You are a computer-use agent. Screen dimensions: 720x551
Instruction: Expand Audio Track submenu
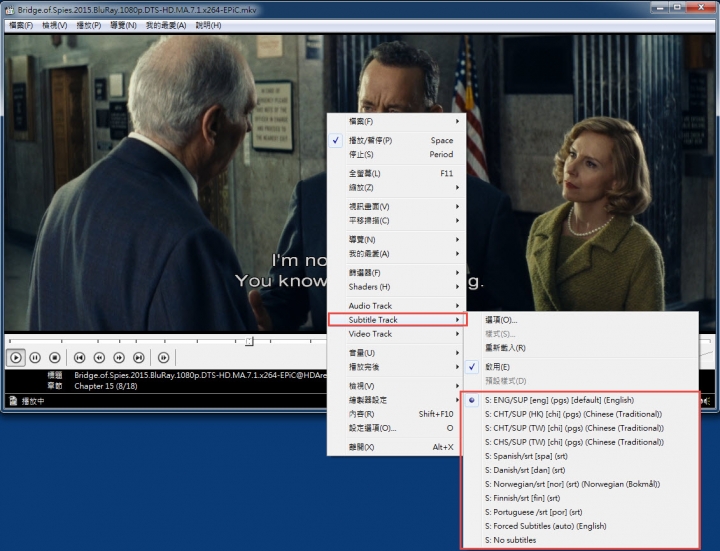click(397, 306)
